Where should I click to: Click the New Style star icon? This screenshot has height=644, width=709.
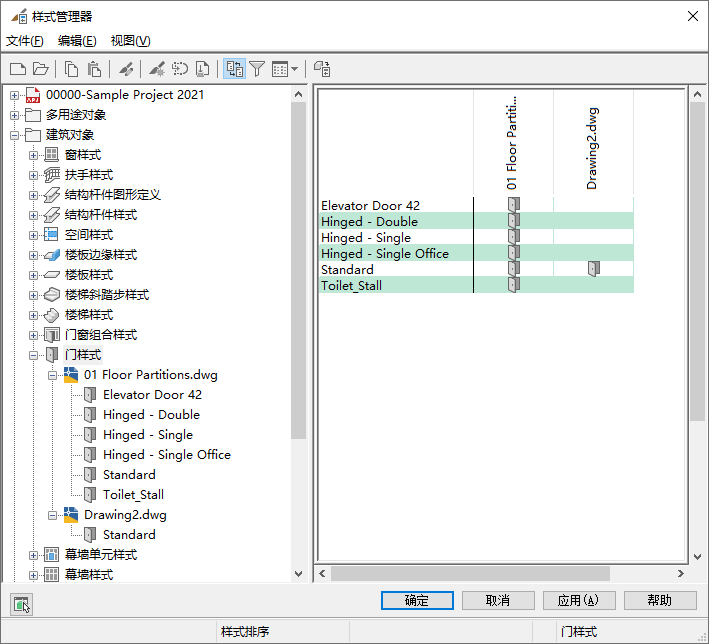coord(157,69)
